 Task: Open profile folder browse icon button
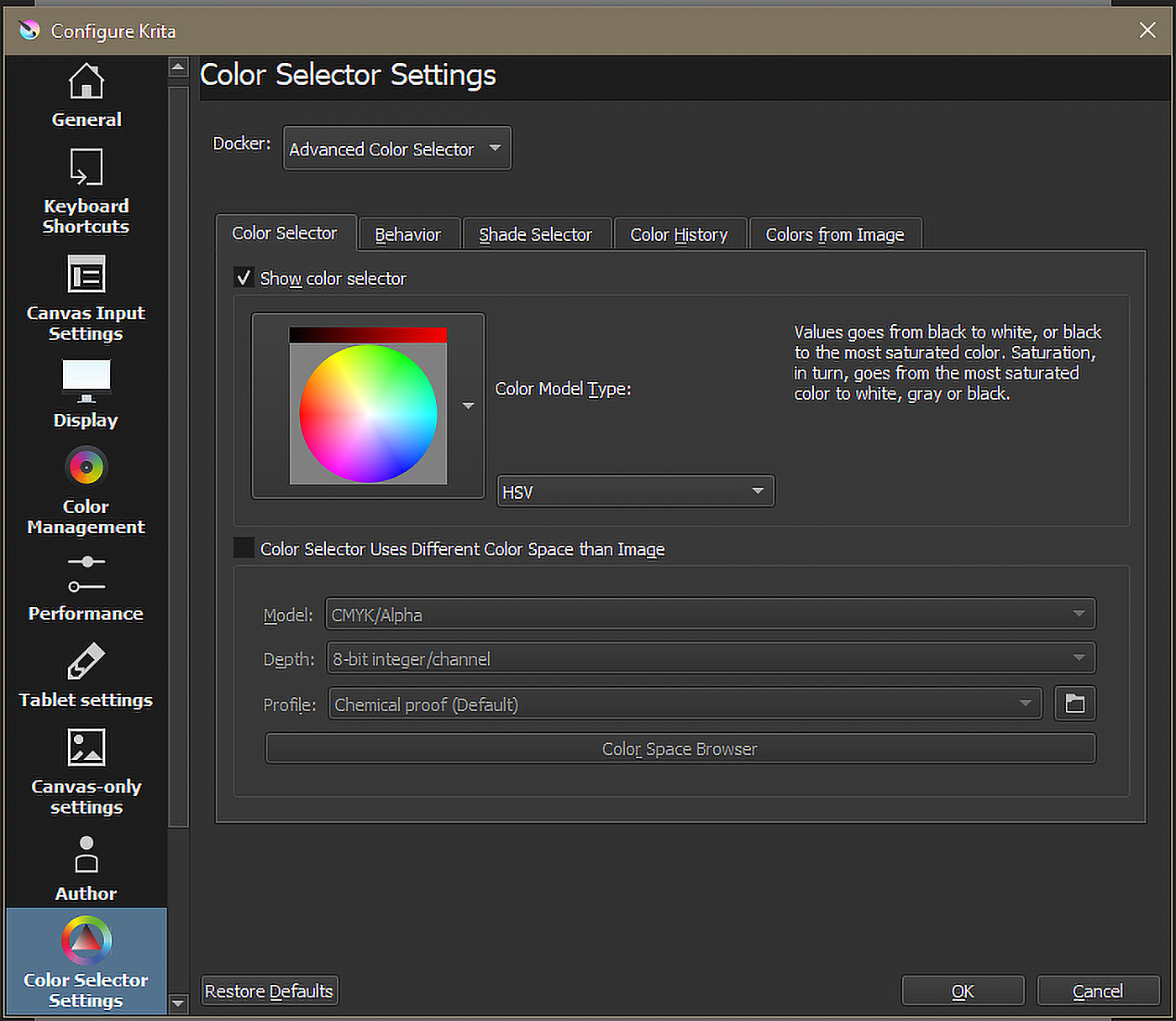coord(1075,704)
